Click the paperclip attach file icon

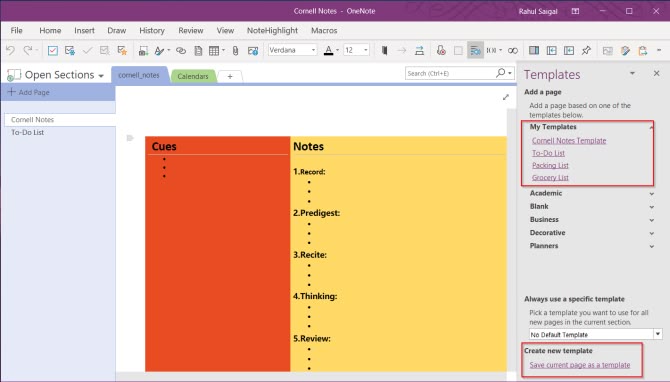click(x=235, y=50)
